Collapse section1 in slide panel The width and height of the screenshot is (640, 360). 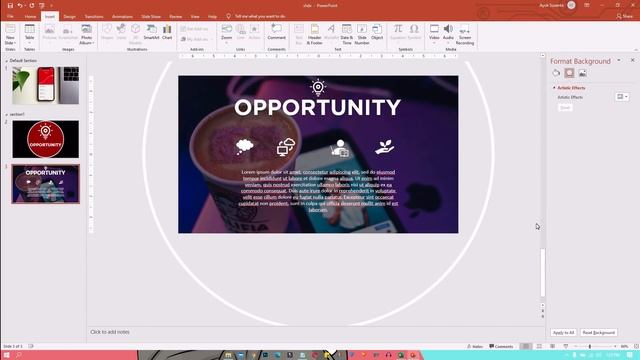tap(7, 114)
